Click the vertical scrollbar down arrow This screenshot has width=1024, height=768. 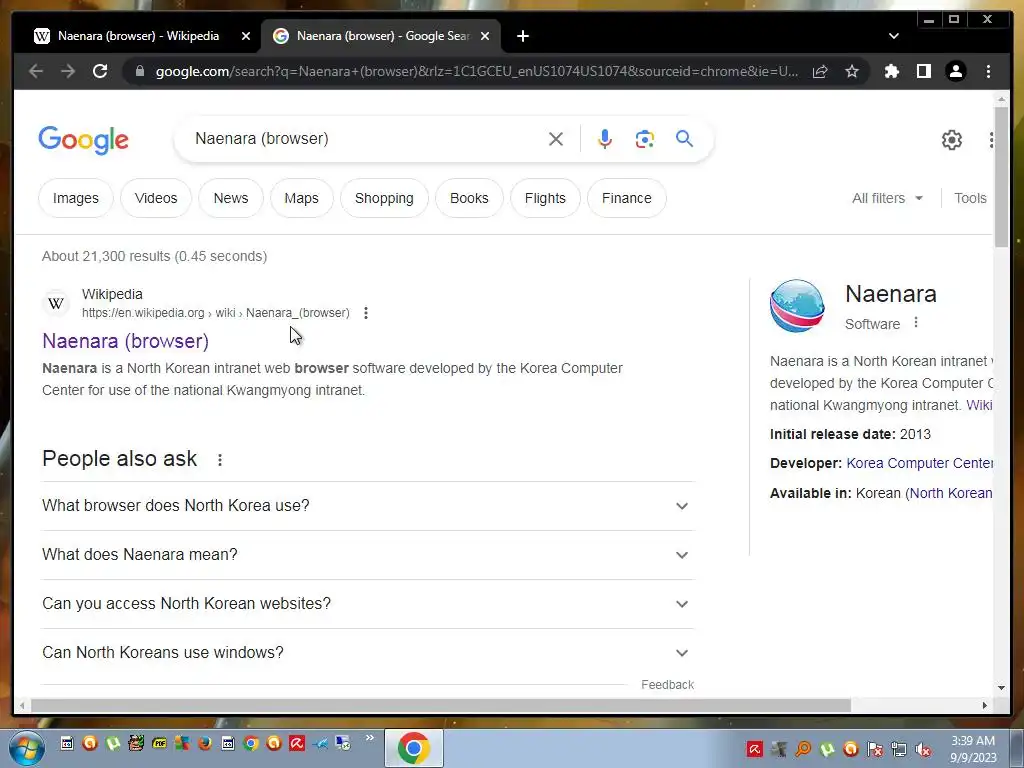pos(1001,687)
